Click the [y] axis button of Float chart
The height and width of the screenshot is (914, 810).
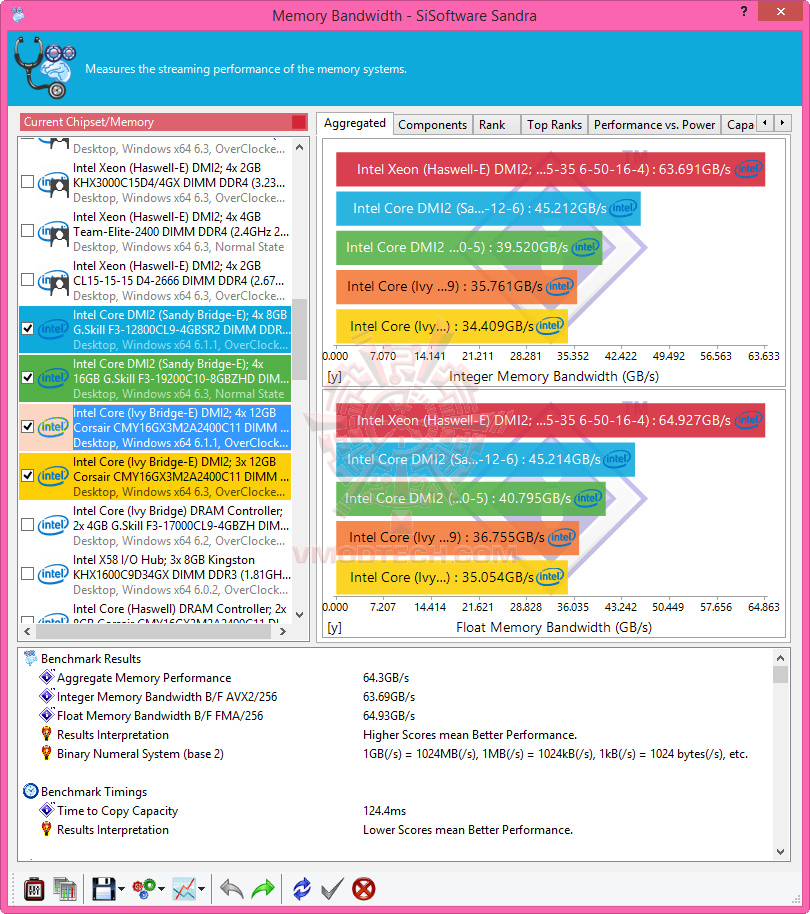click(334, 628)
